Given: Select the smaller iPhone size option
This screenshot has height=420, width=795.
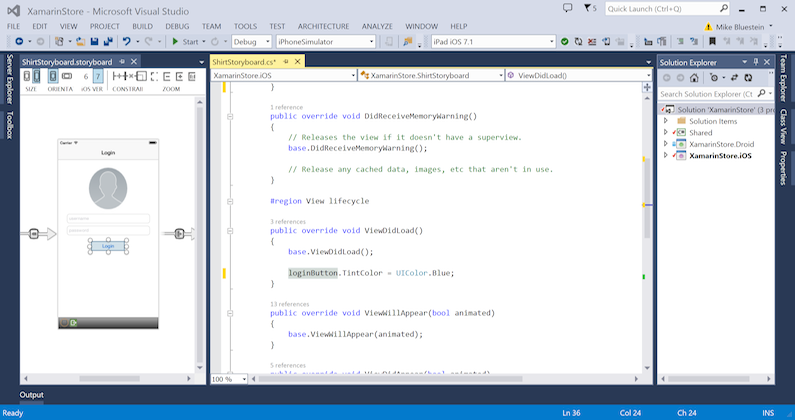Looking at the screenshot, I should tap(27, 76).
